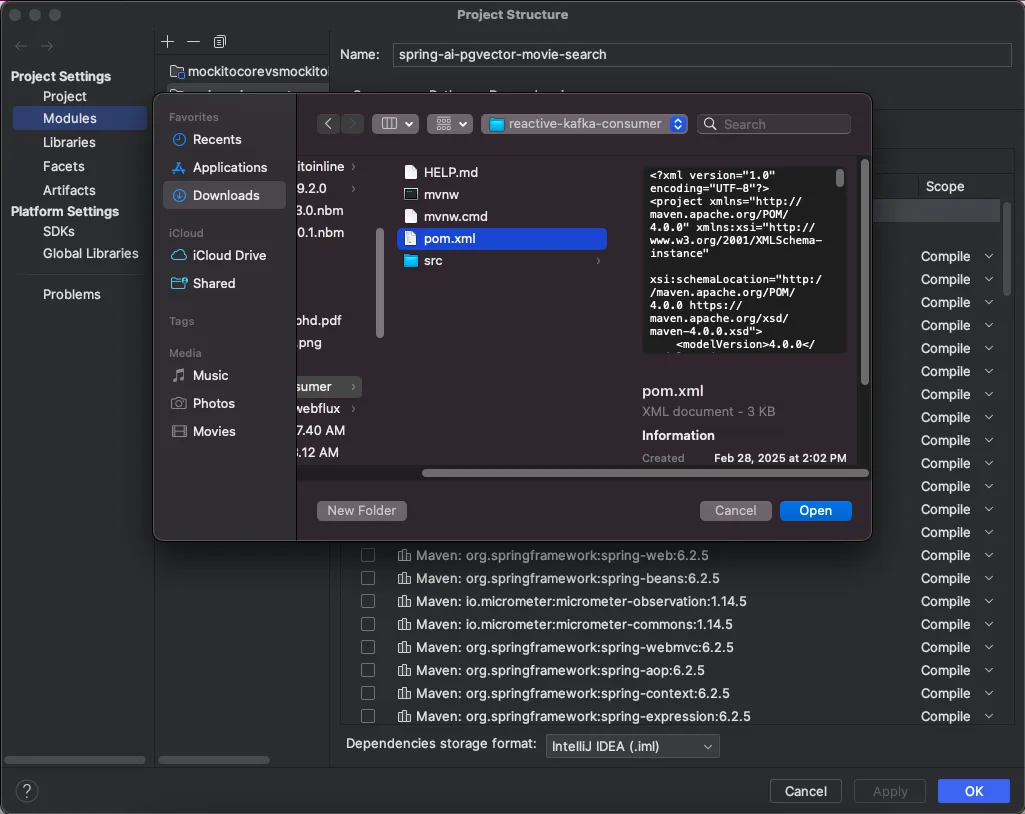Select Facets under Project Settings

(x=63, y=166)
